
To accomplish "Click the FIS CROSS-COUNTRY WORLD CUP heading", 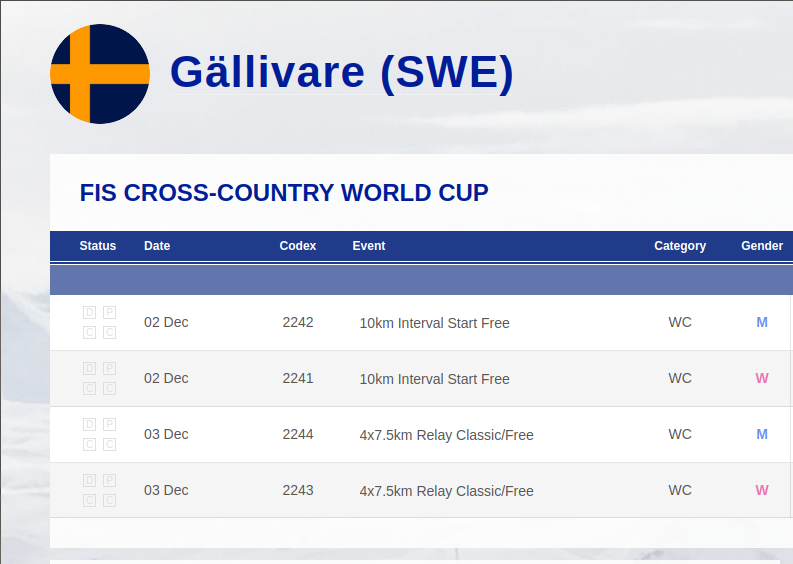I will pos(284,193).
